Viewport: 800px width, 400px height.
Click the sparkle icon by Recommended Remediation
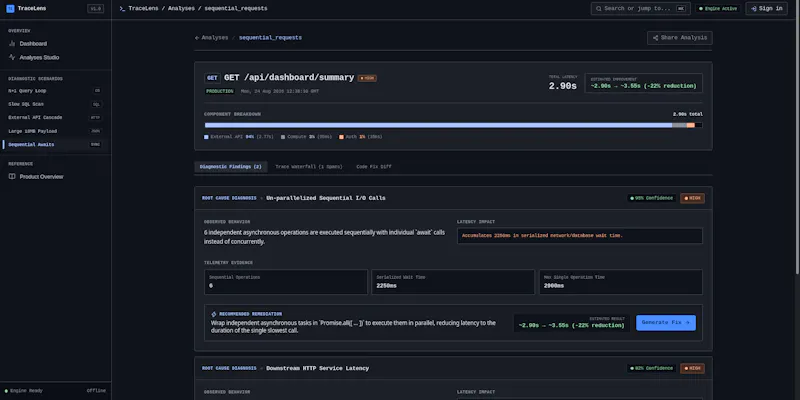pos(214,314)
